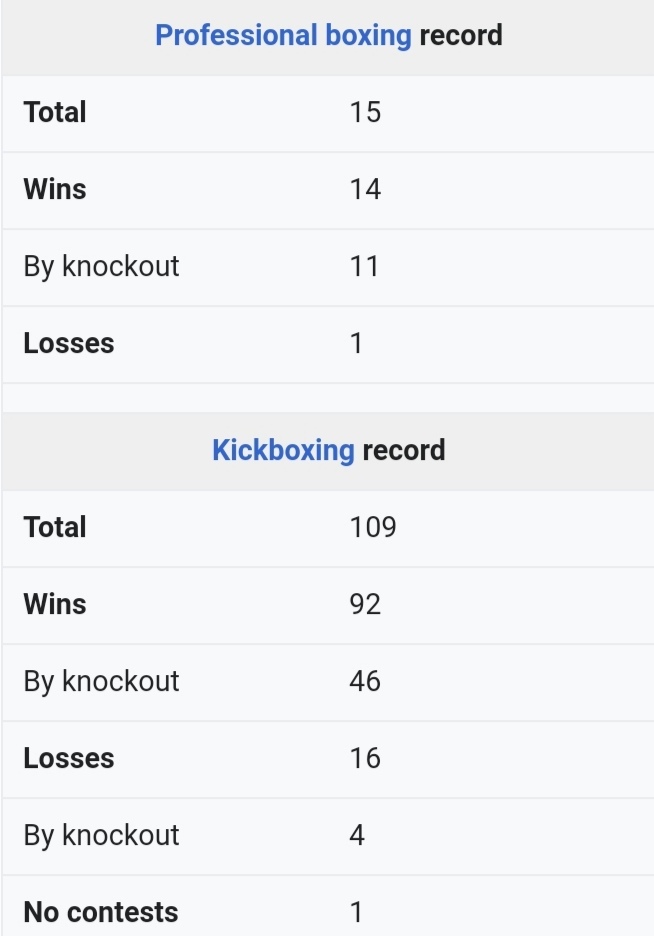Click the boxing losses value 1

(356, 343)
